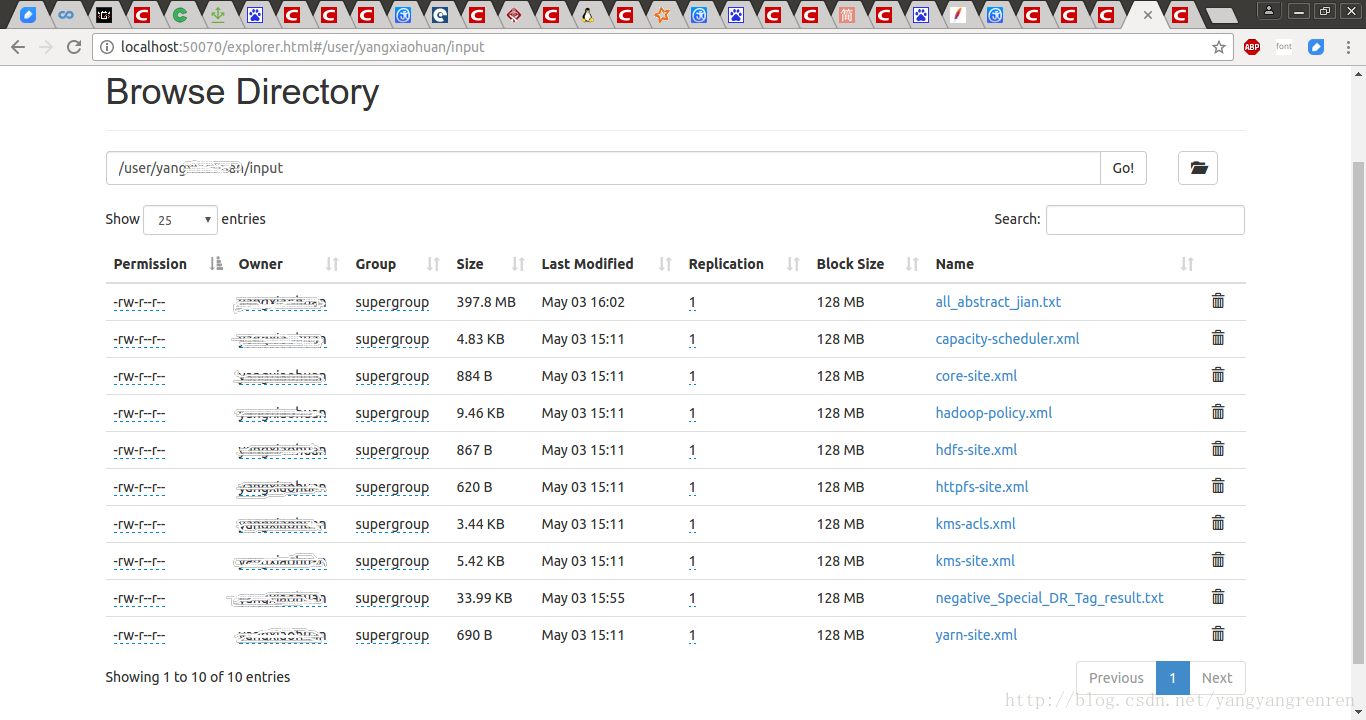Go to the Next page of entries
Screen dimensions: 1366x720
(1217, 678)
